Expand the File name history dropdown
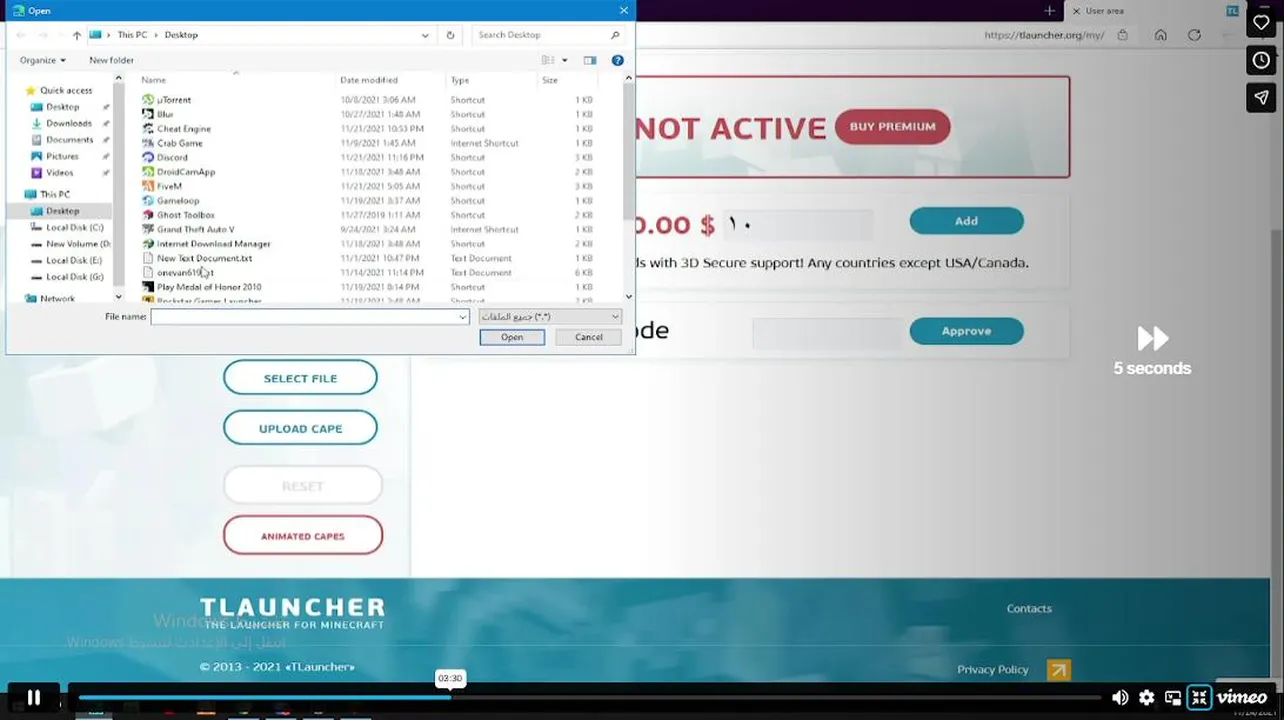 tap(462, 316)
